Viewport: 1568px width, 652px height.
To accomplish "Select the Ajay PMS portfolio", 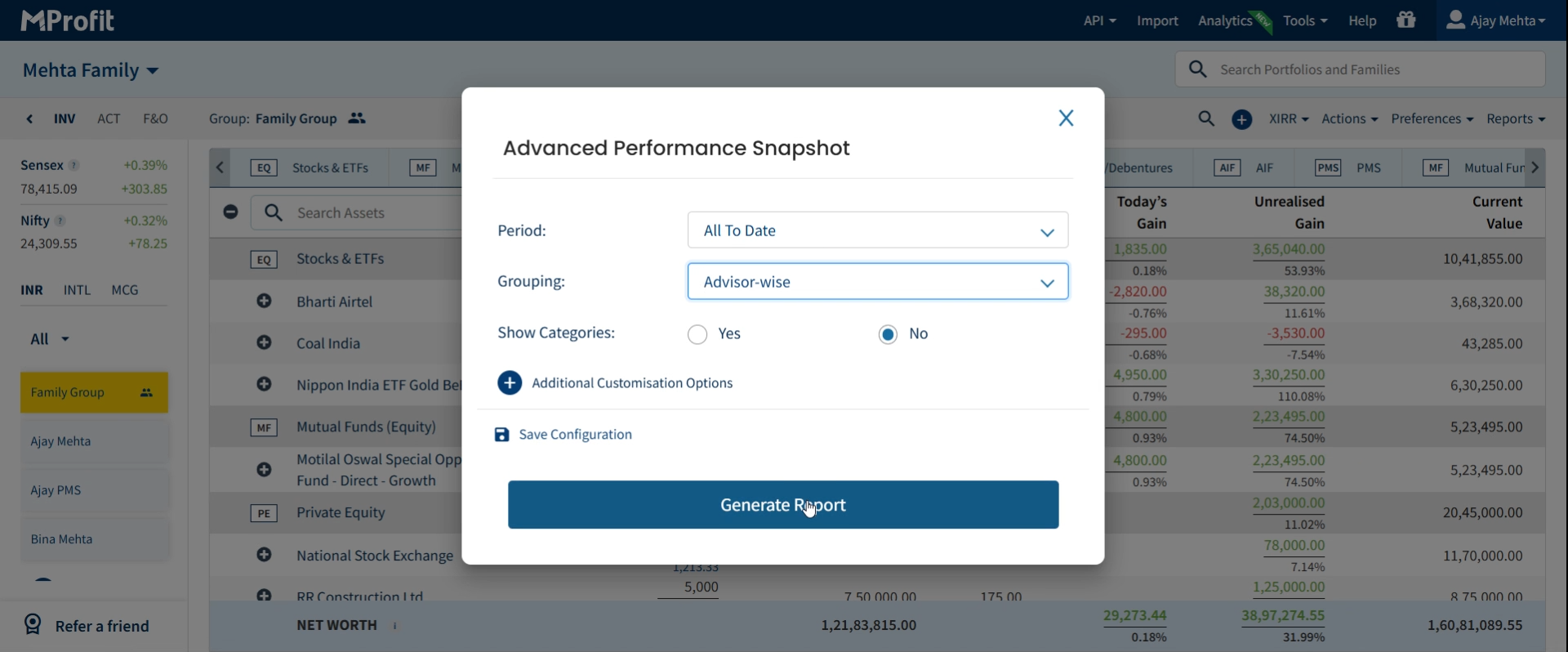I will [94, 491].
